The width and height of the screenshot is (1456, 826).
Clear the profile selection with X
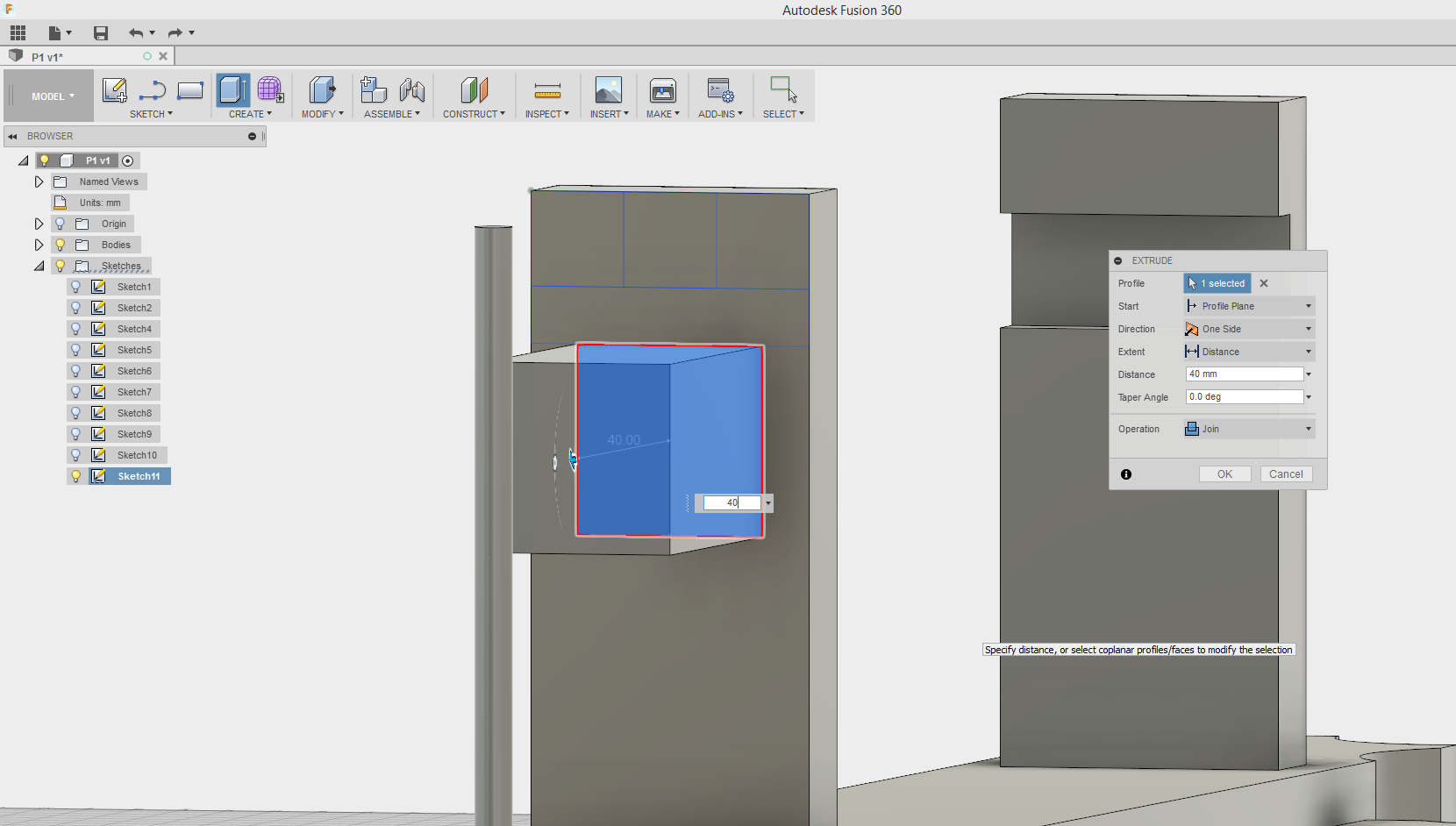(x=1264, y=283)
